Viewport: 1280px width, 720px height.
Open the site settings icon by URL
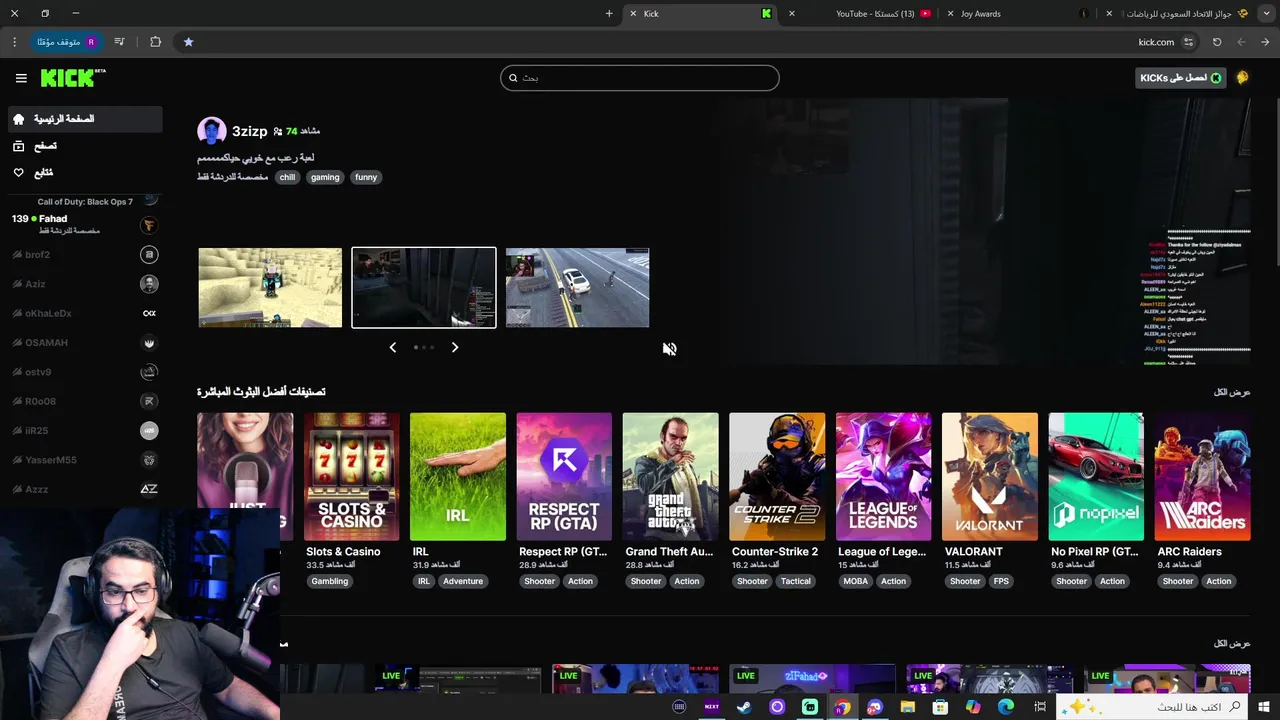1189,42
